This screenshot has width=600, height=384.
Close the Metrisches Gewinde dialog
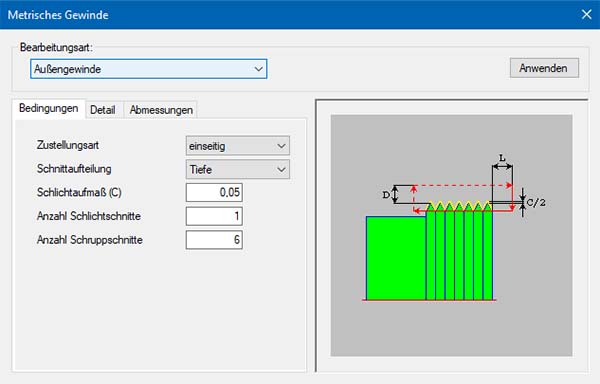586,15
